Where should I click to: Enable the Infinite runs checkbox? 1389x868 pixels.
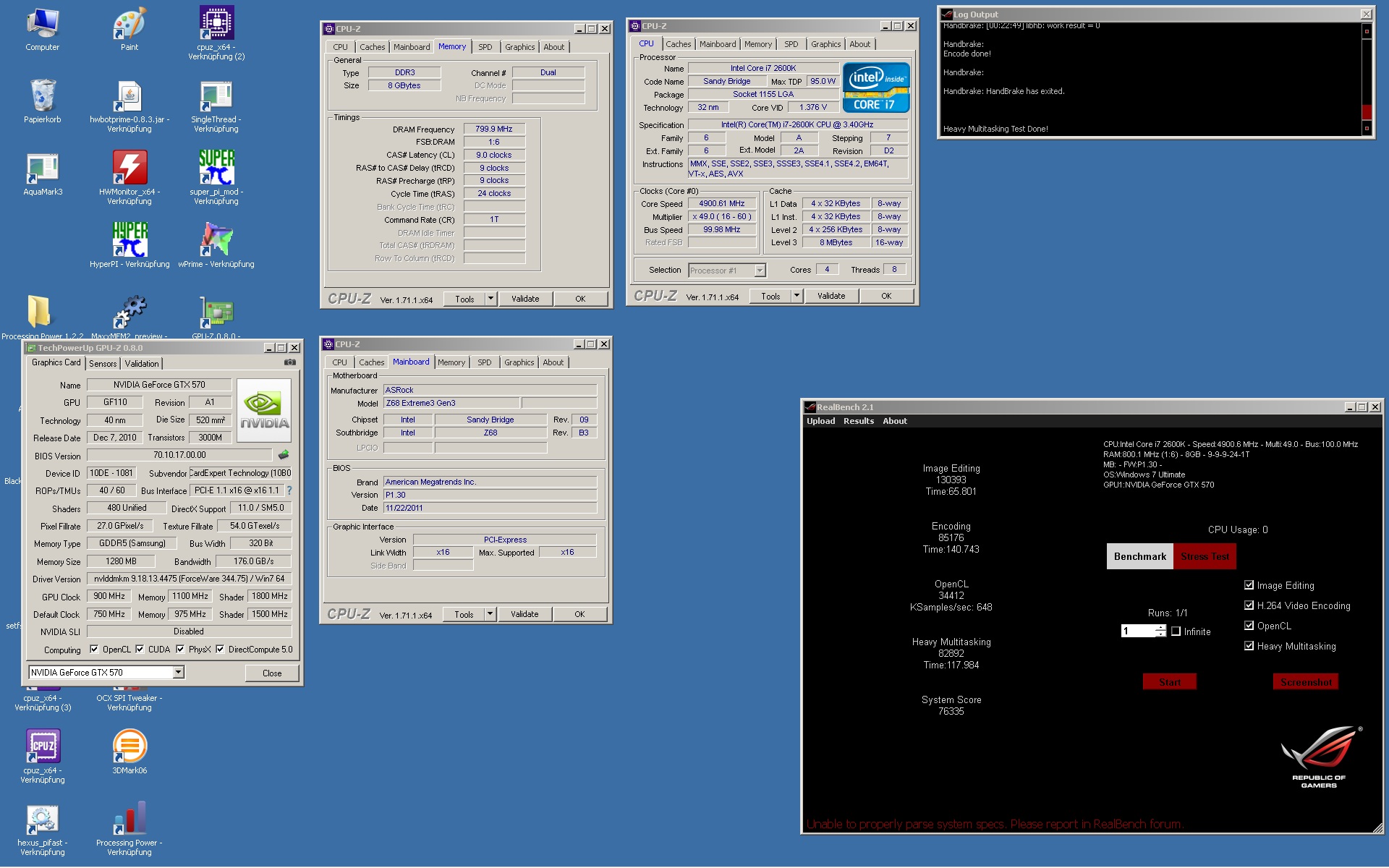coord(1176,631)
